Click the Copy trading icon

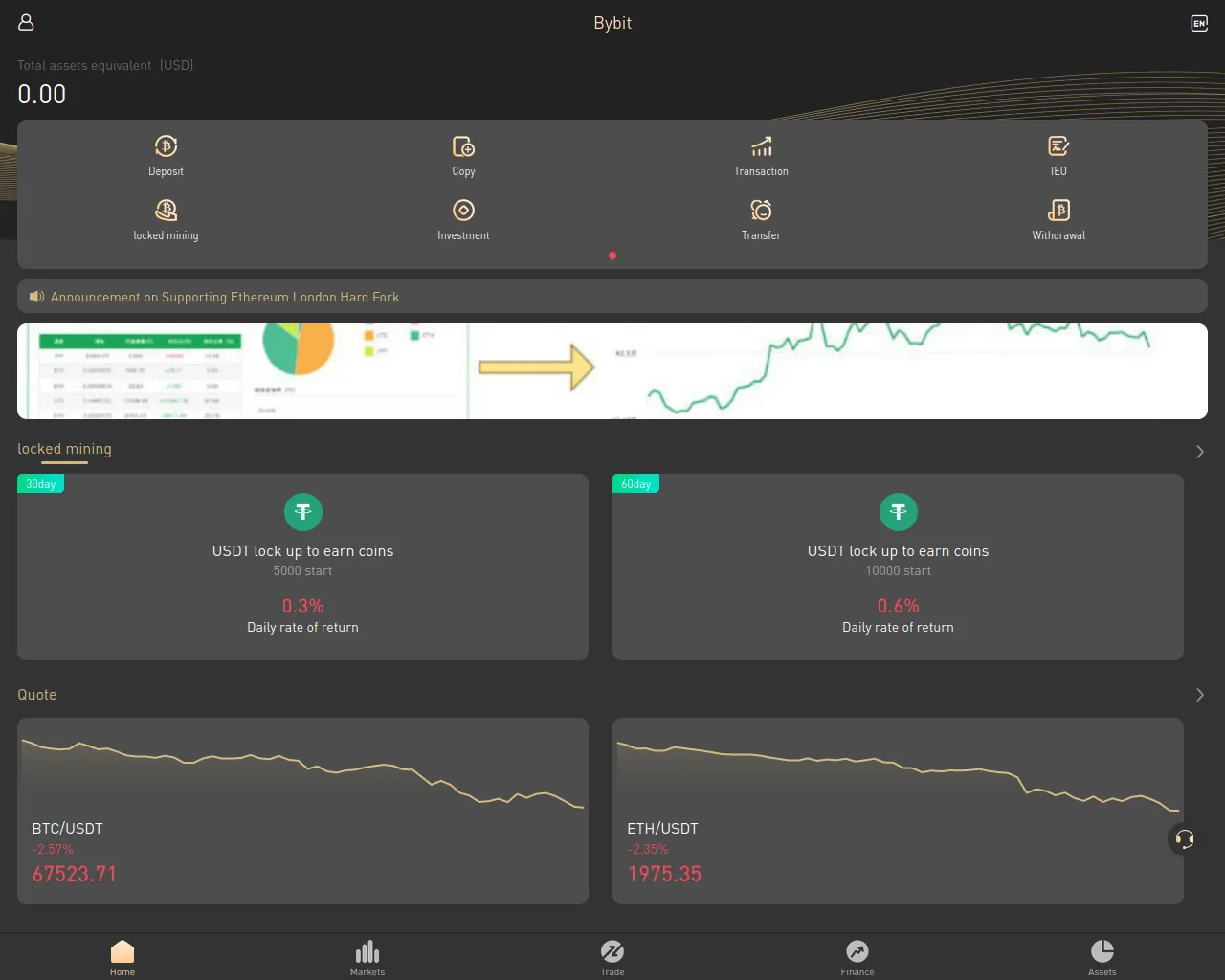463,146
